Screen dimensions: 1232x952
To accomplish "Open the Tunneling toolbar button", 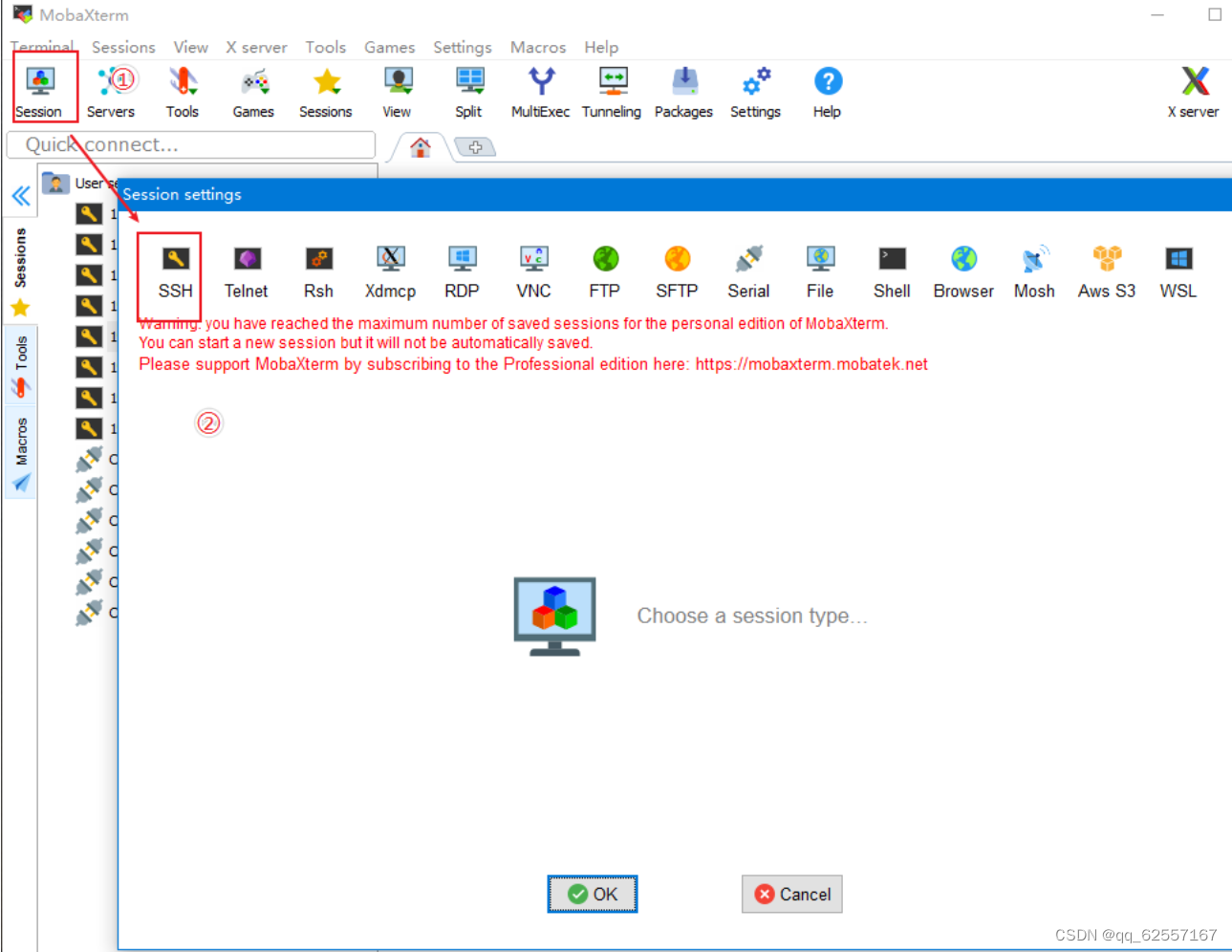I will coord(612,92).
